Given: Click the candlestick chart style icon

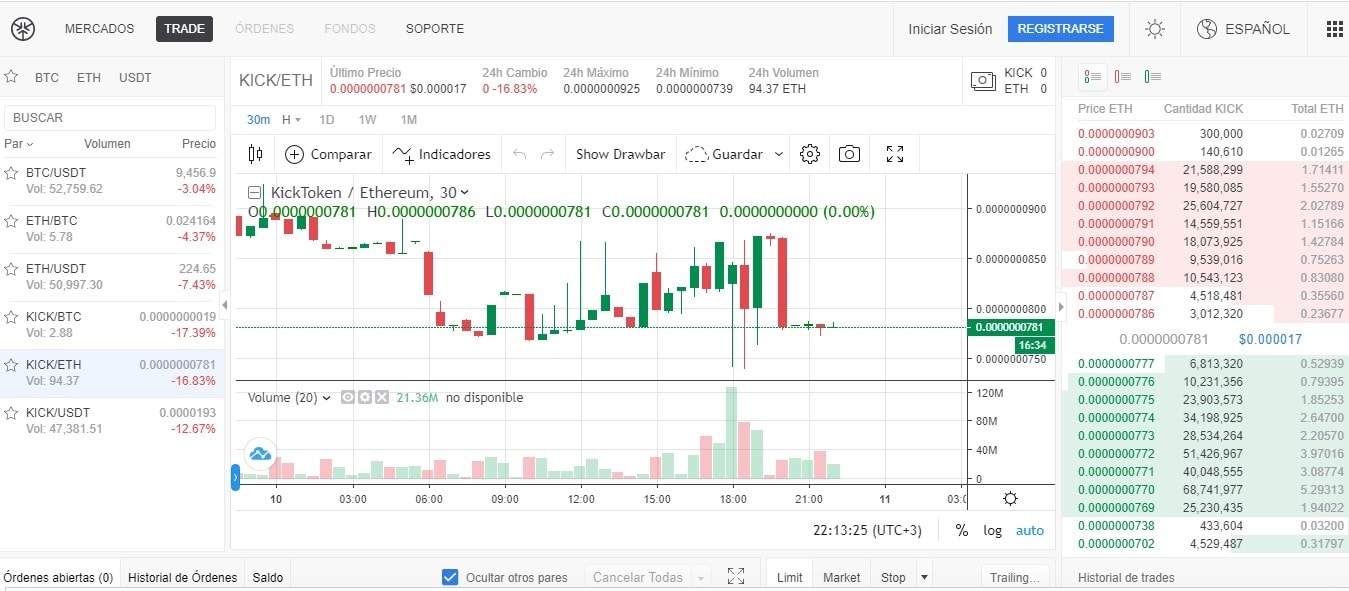Looking at the screenshot, I should [255, 154].
